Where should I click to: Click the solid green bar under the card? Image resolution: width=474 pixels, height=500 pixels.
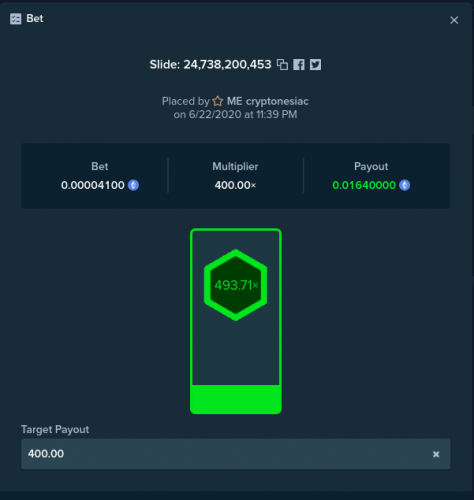(x=236, y=399)
